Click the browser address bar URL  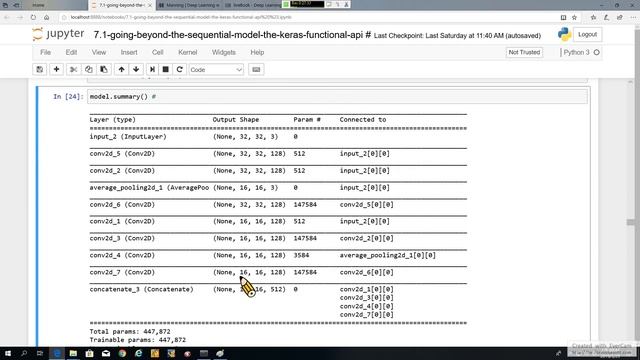181,17
